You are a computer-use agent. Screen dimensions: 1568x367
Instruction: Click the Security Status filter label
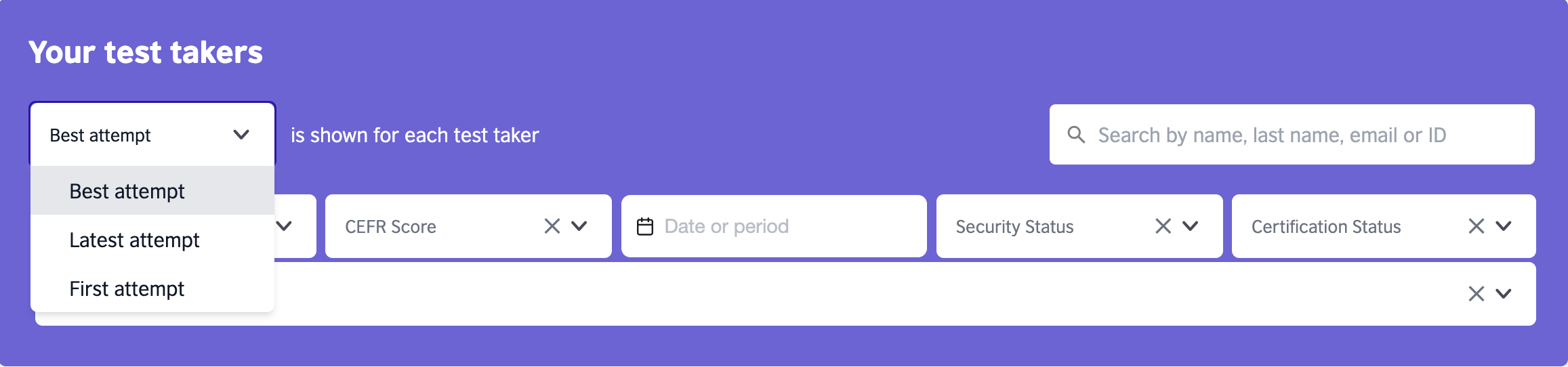coord(1014,226)
